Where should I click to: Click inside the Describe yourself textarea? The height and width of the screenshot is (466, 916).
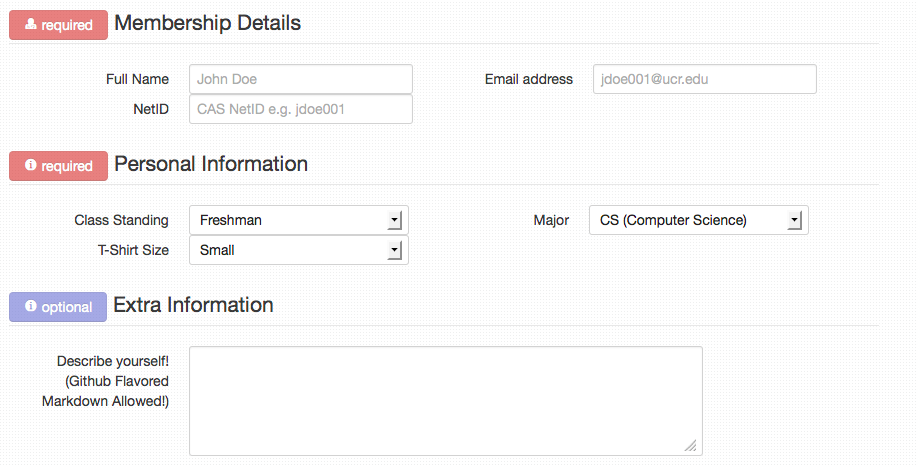click(x=446, y=401)
